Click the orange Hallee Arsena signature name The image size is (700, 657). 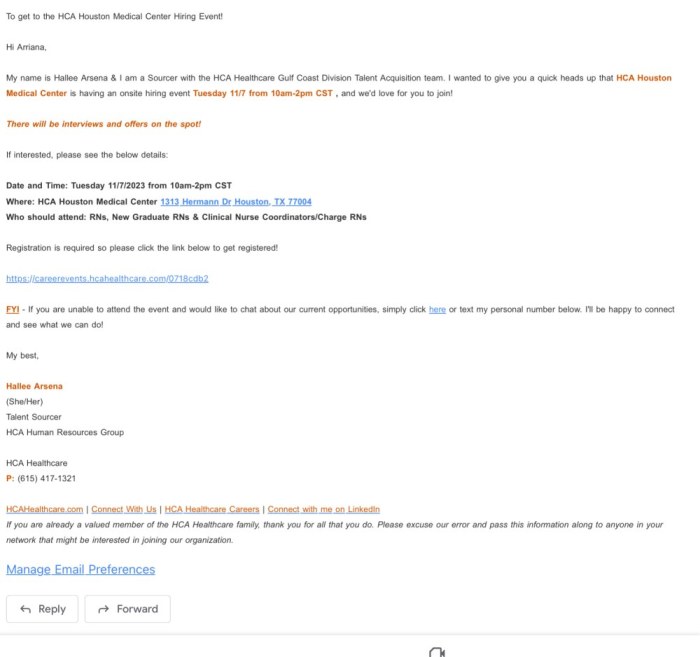coord(34,386)
